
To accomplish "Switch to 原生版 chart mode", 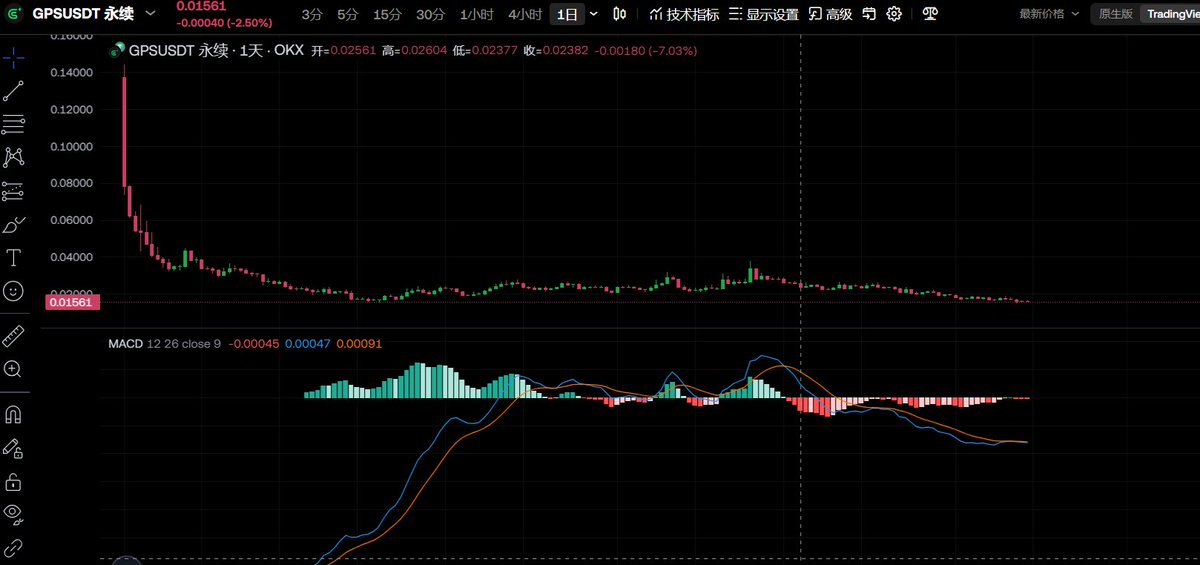I will (x=1115, y=14).
